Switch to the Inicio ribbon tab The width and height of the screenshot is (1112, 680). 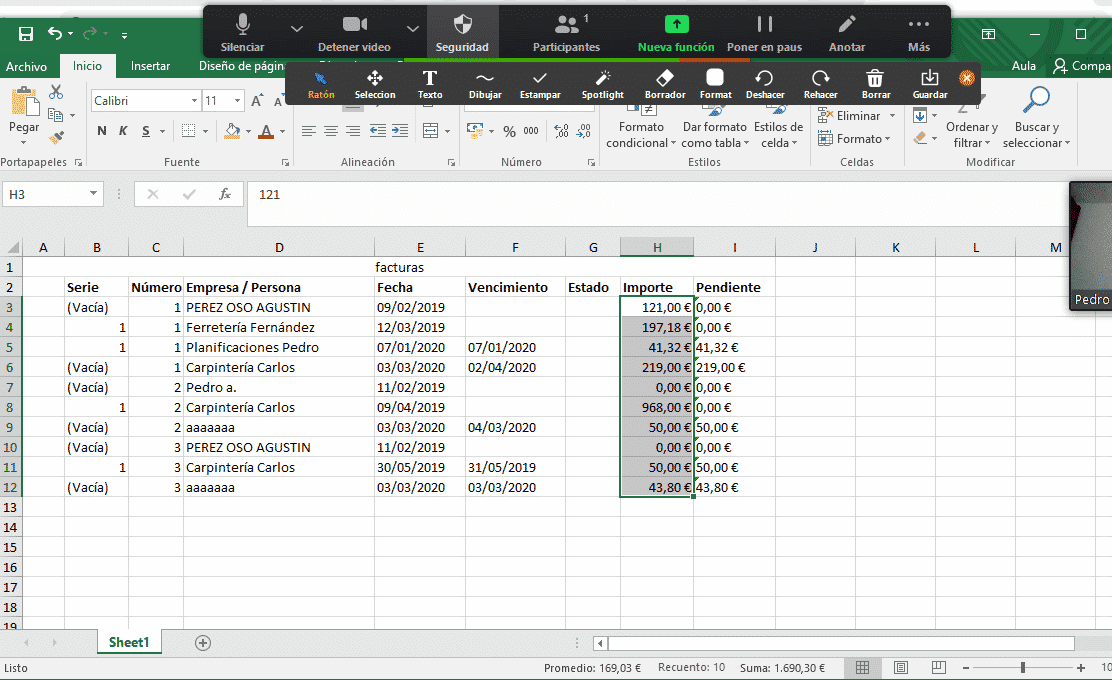(87, 66)
